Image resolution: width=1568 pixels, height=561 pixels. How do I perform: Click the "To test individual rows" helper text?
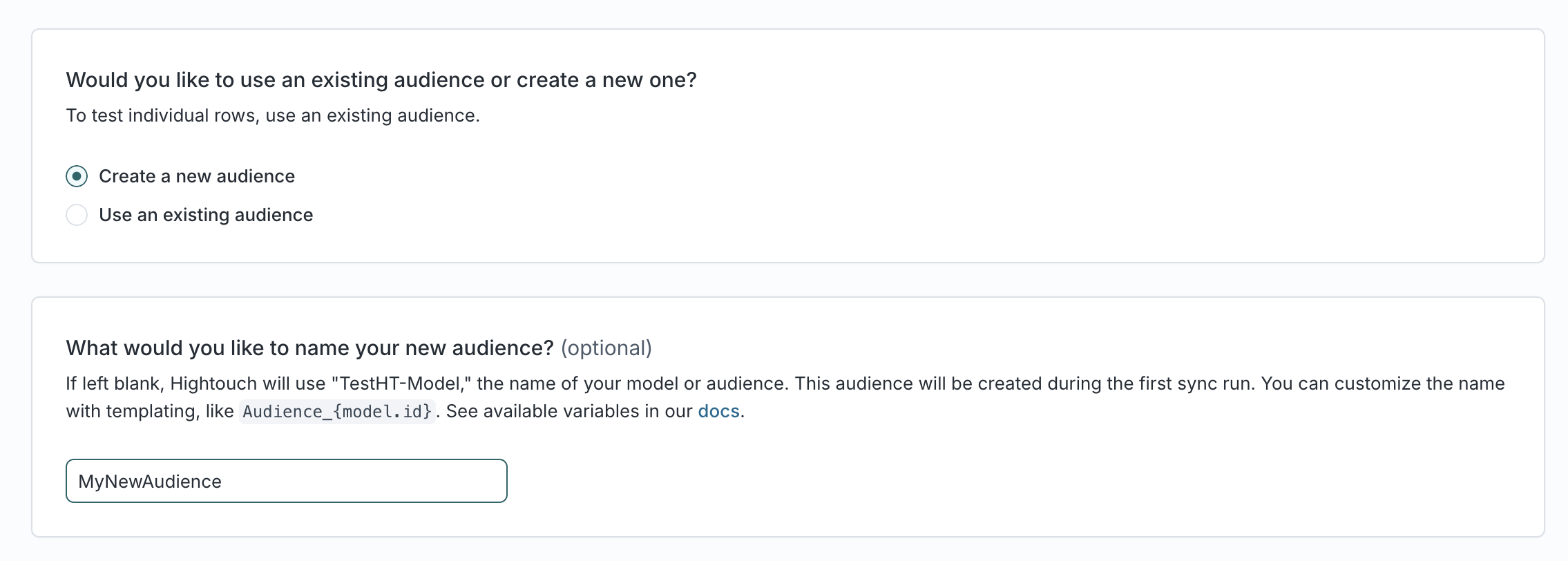point(273,115)
